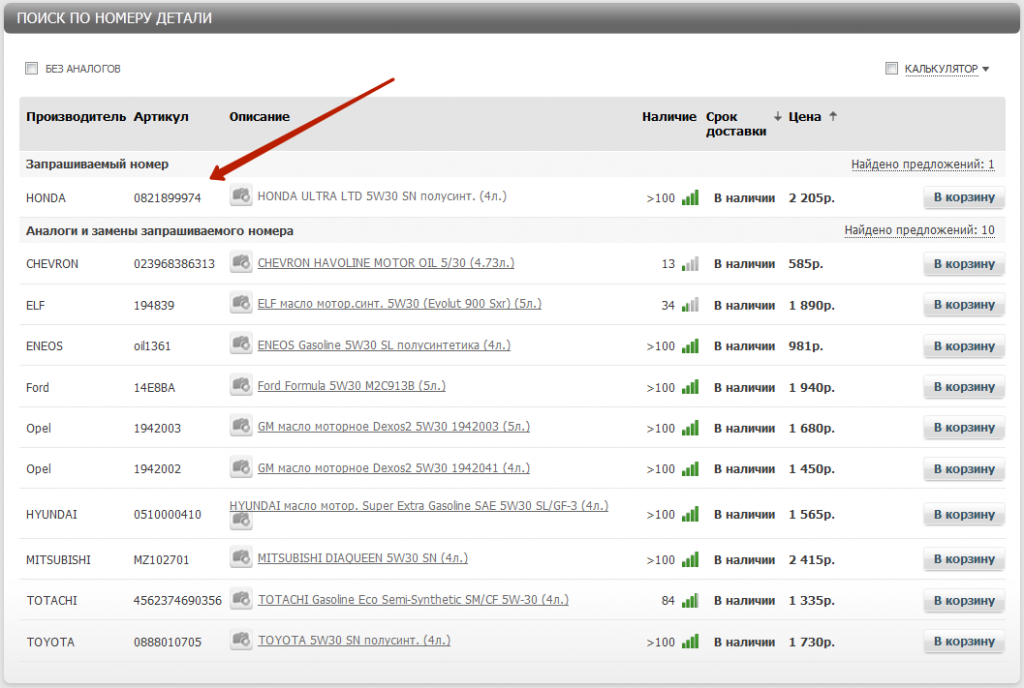The width and height of the screenshot is (1024, 688).
Task: Open 'HYUNDAI масло мотор. Super Extra' link
Action: tap(419, 505)
